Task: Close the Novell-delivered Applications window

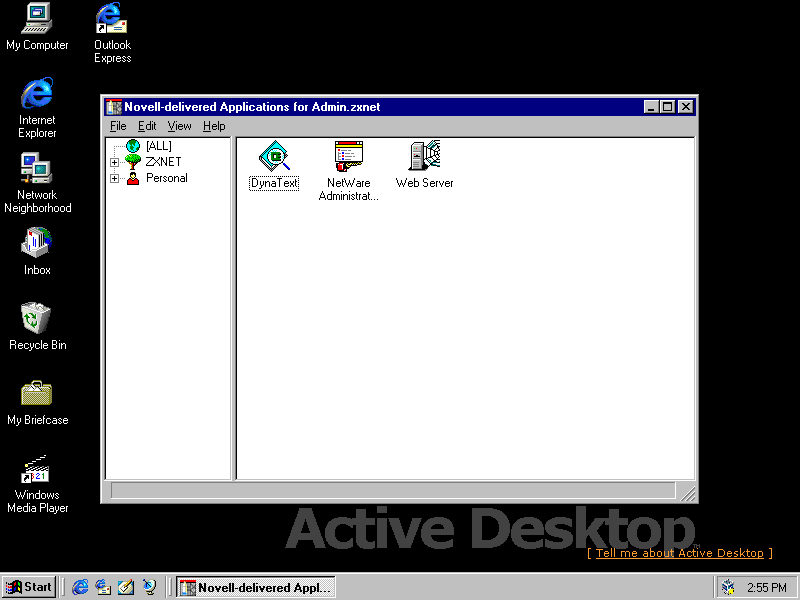Action: [686, 107]
